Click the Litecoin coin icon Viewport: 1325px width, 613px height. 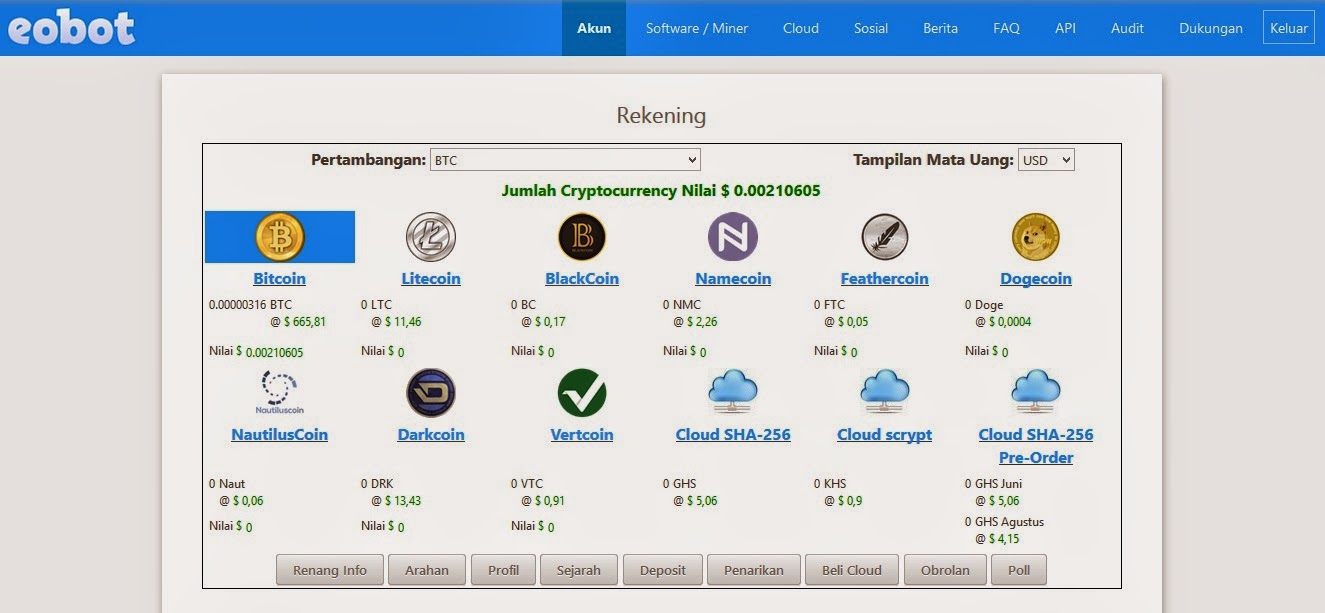(431, 237)
